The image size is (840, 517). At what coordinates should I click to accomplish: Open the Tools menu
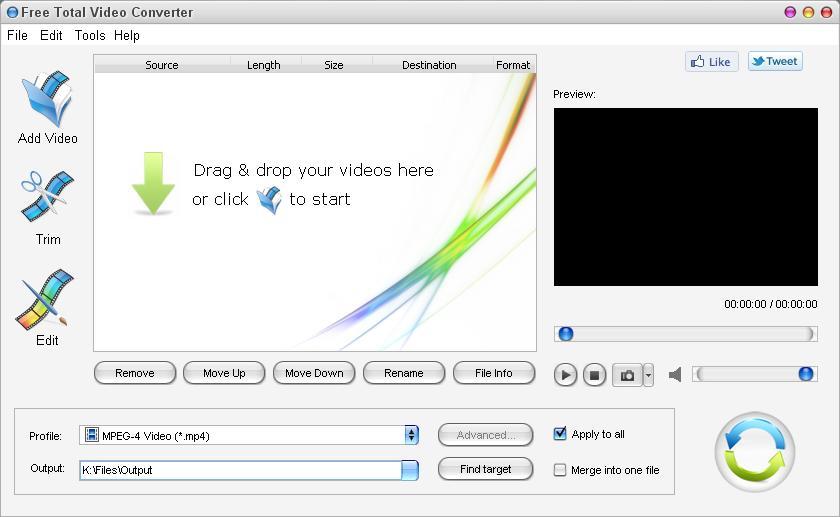[x=89, y=35]
